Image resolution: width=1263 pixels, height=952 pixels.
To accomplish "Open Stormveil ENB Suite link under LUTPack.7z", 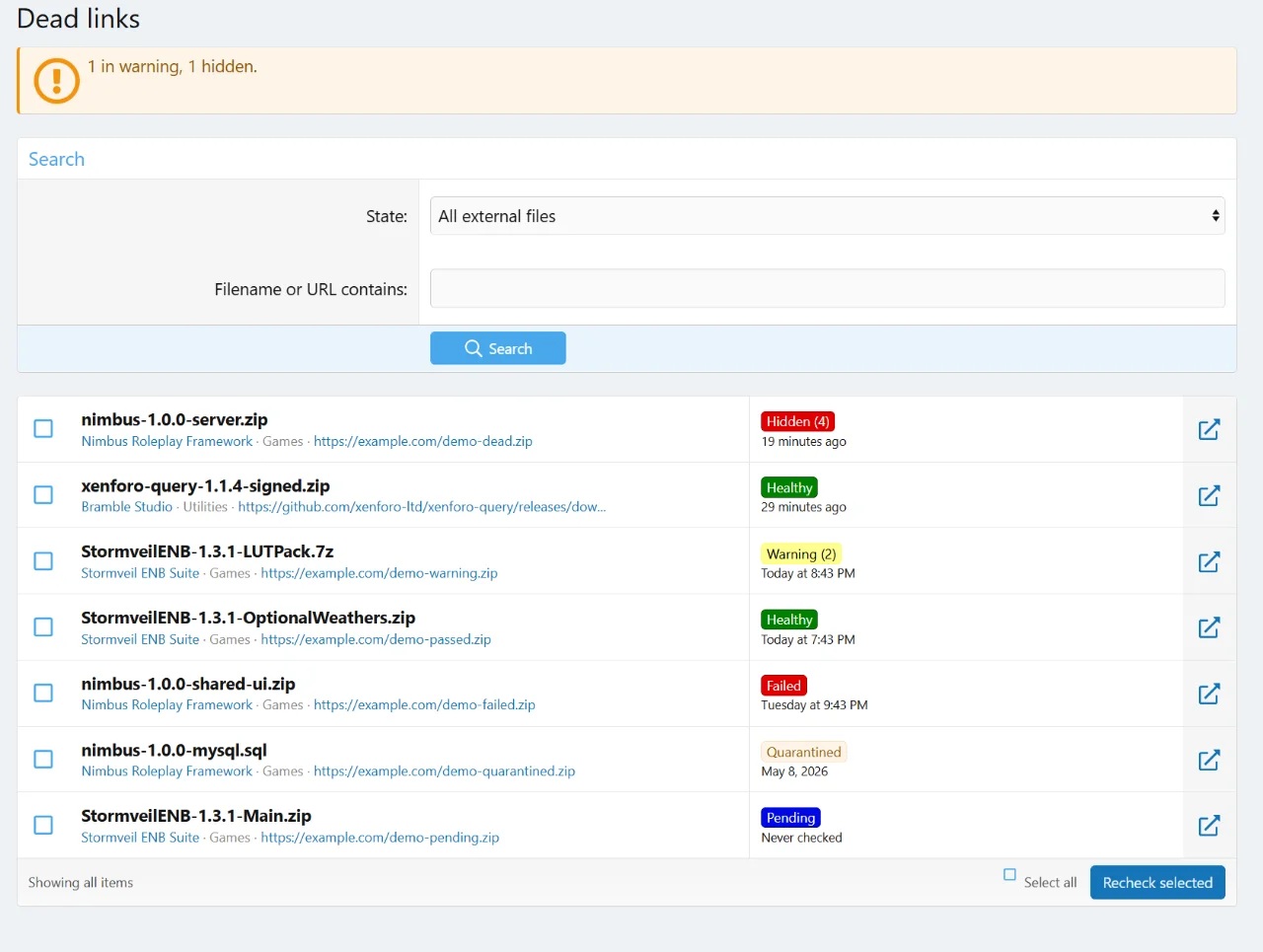I will point(140,572).
